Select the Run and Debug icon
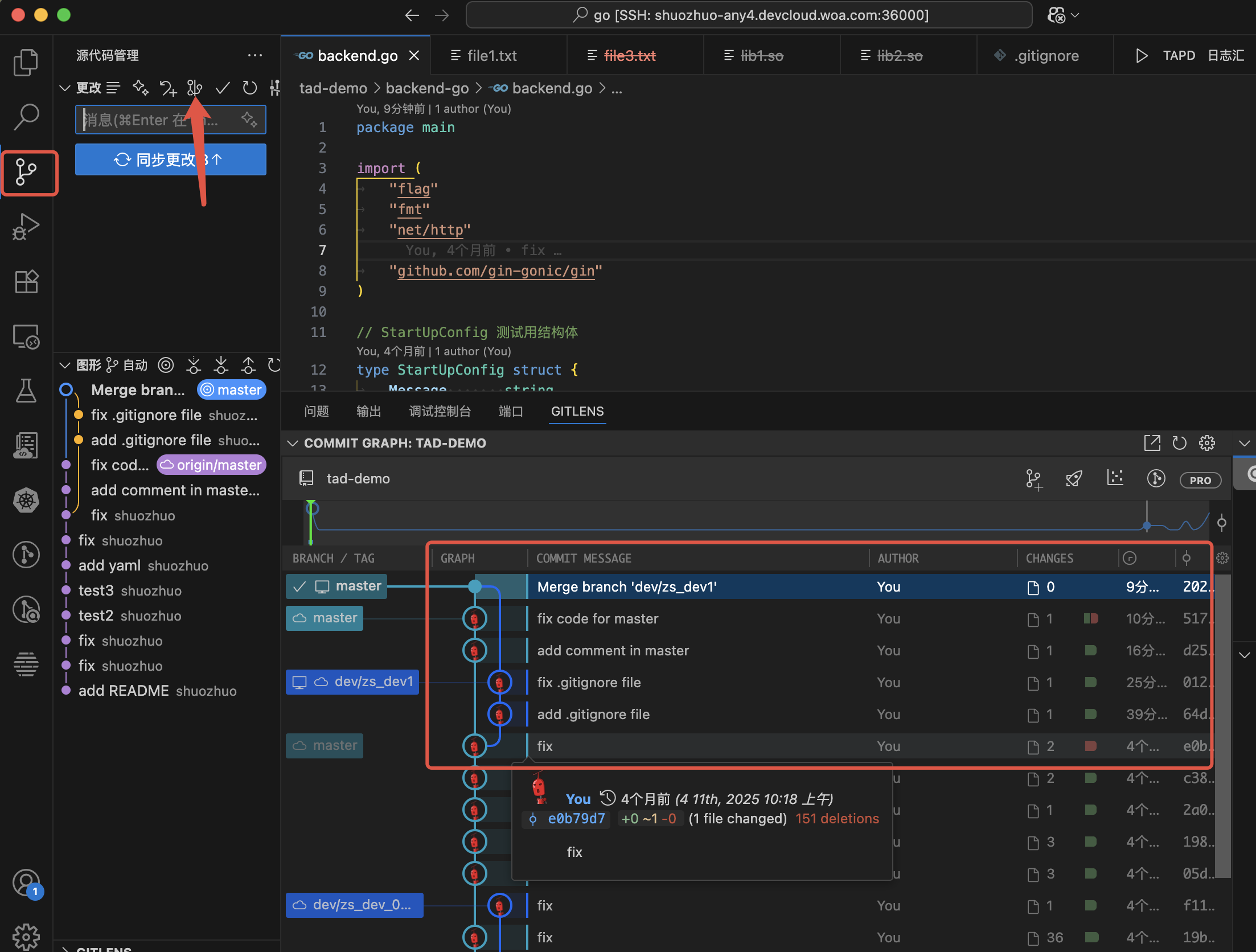The height and width of the screenshot is (952, 1256). pyautogui.click(x=26, y=227)
